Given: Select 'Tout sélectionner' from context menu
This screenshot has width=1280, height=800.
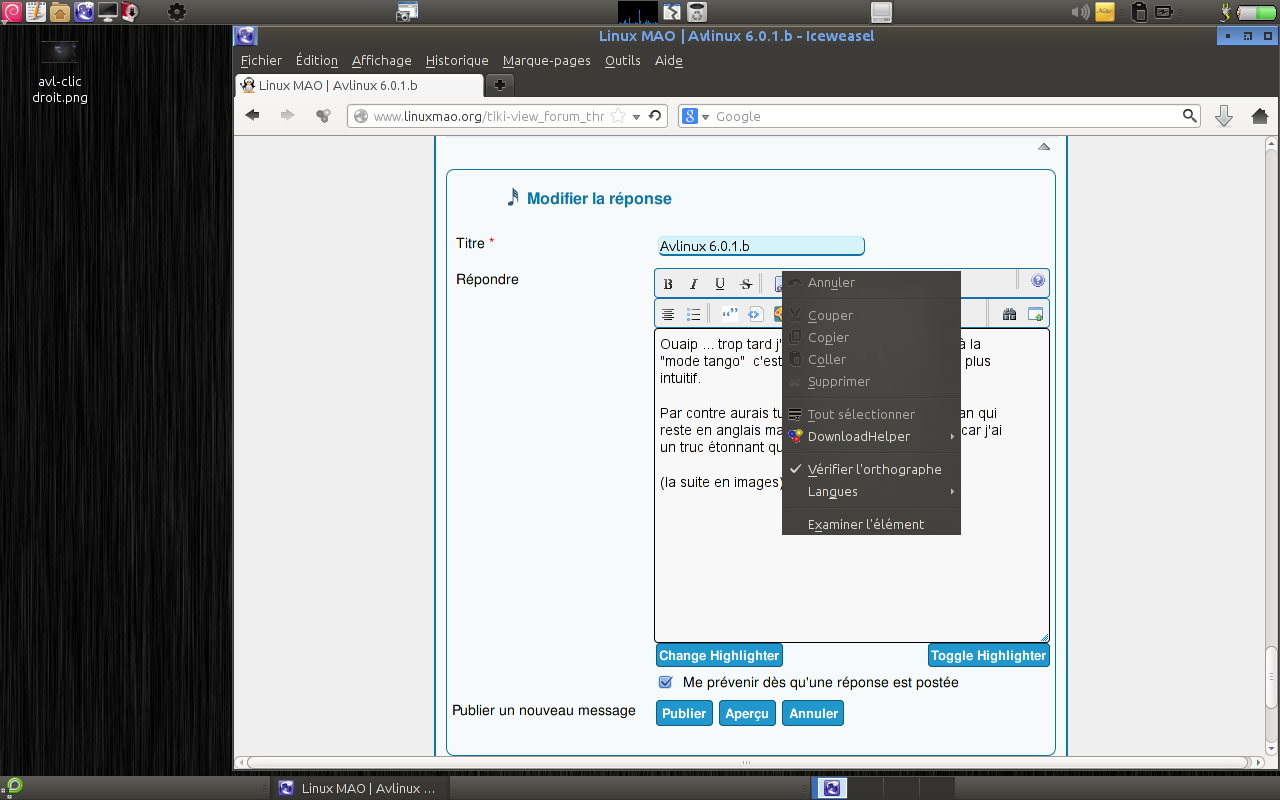Looking at the screenshot, I should click(x=861, y=414).
